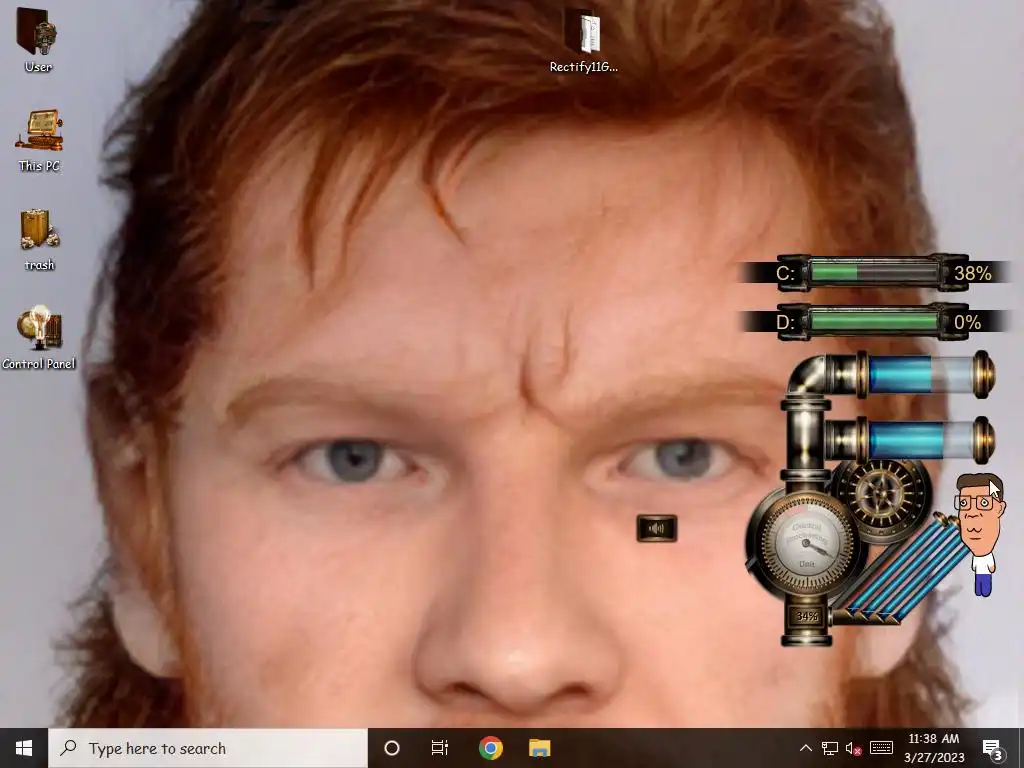The height and width of the screenshot is (768, 1024).
Task: Open Task View on the taskbar
Action: (x=440, y=748)
